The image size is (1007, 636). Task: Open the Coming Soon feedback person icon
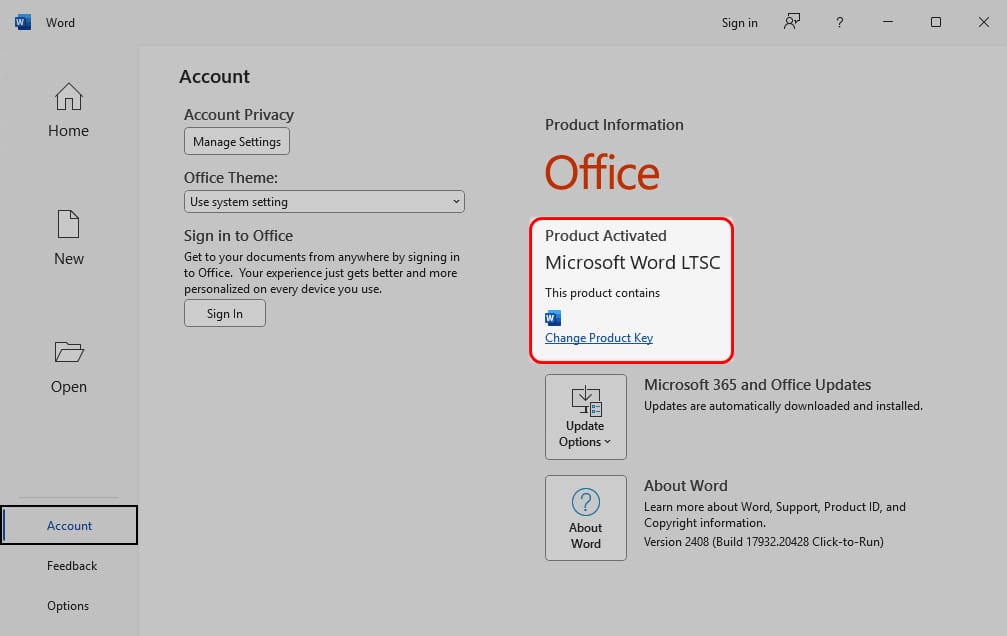point(792,22)
